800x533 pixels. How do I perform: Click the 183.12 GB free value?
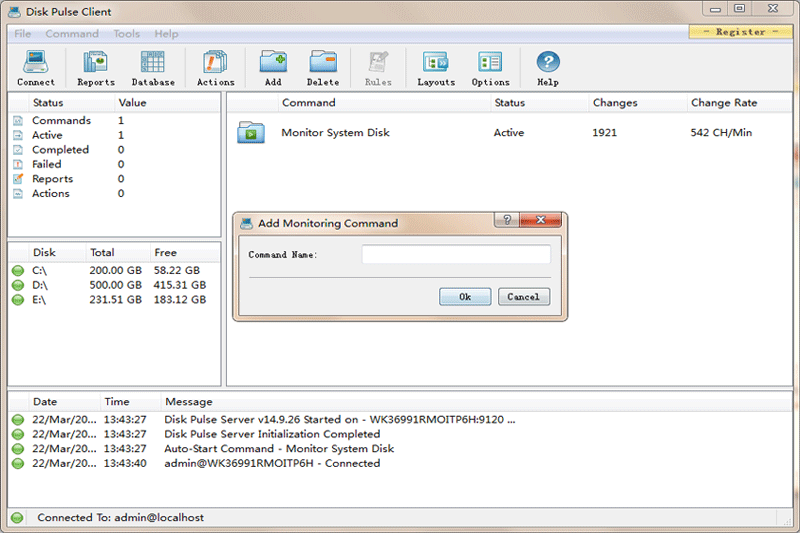tap(180, 299)
